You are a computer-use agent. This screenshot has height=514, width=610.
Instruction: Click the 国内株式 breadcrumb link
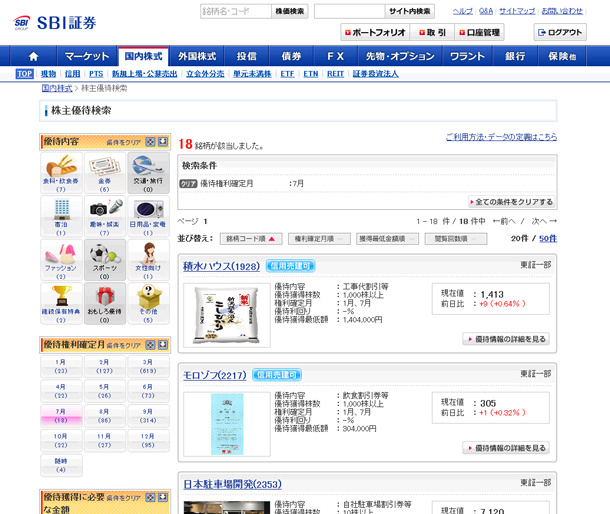[57, 88]
